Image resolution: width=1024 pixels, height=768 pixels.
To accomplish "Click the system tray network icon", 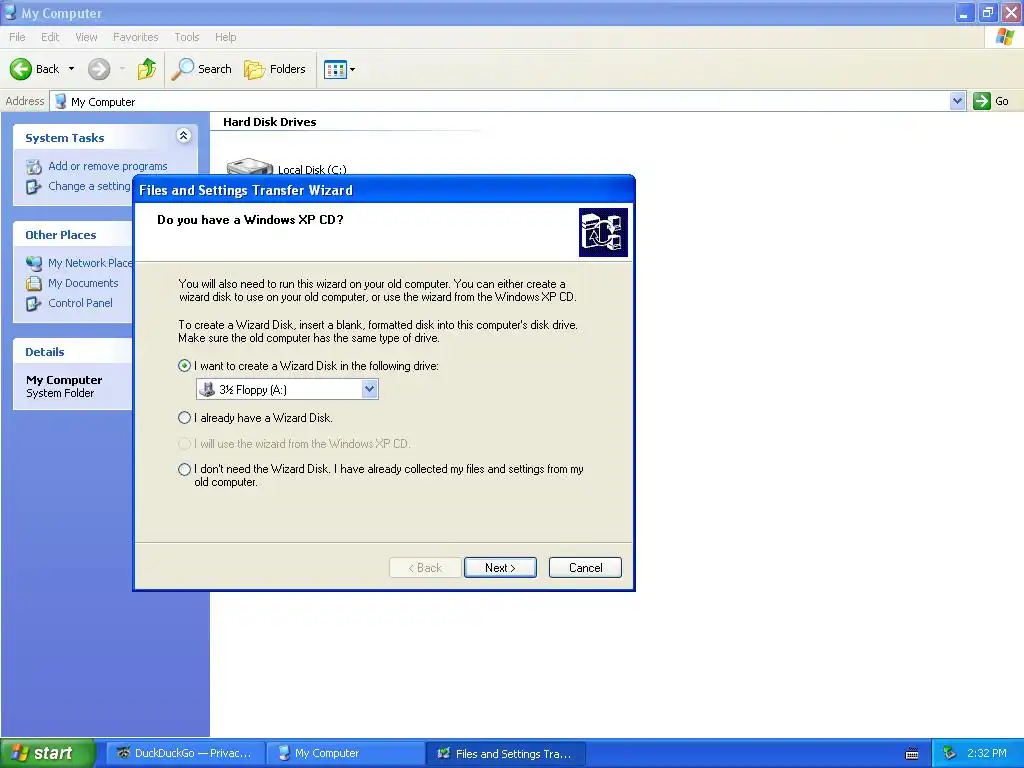I will click(950, 754).
